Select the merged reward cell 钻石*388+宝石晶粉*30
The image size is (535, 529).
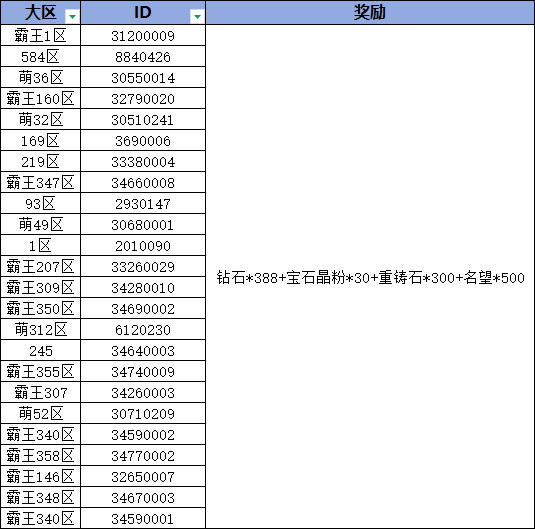point(370,277)
